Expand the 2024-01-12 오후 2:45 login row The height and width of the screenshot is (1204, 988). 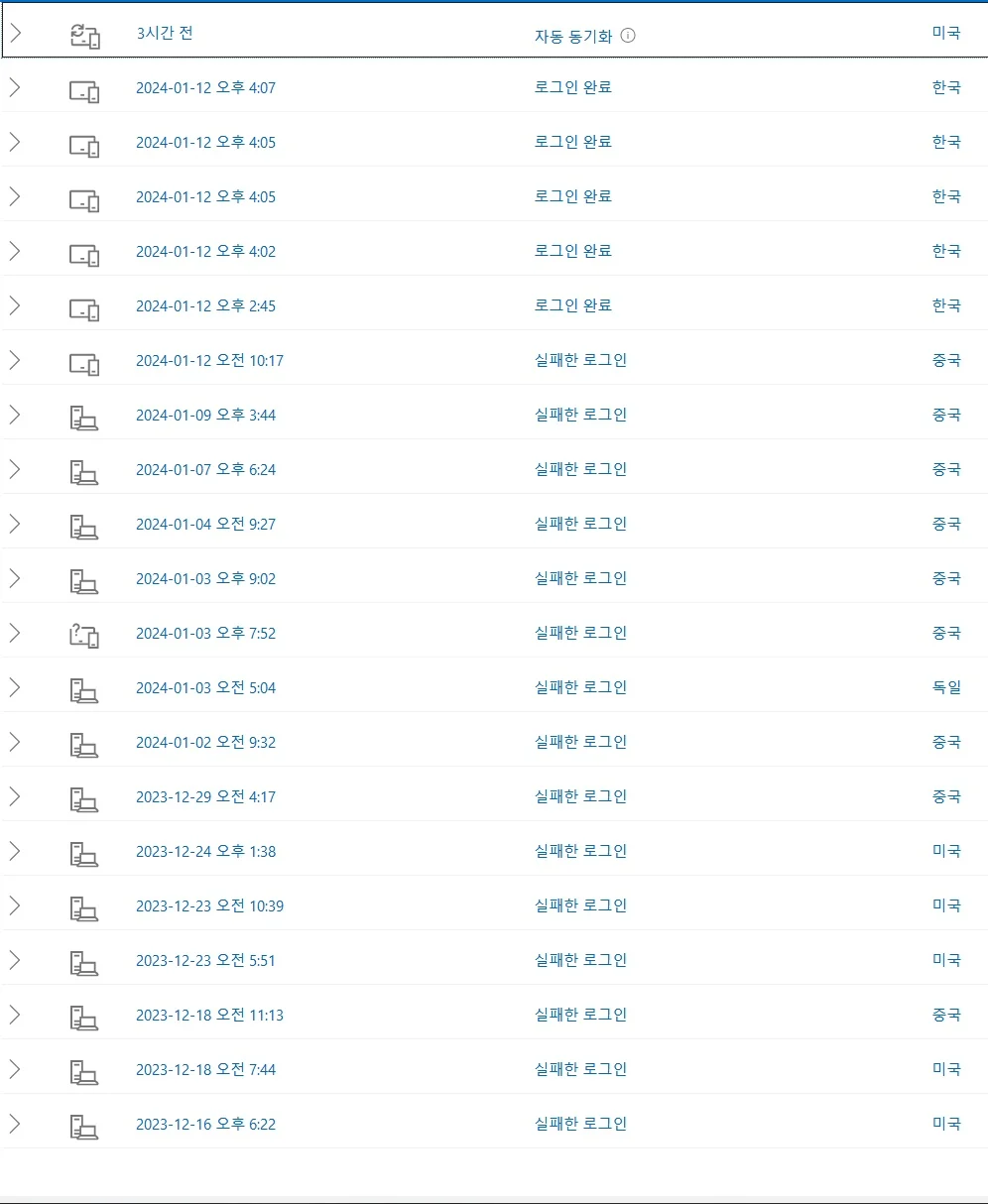point(15,305)
